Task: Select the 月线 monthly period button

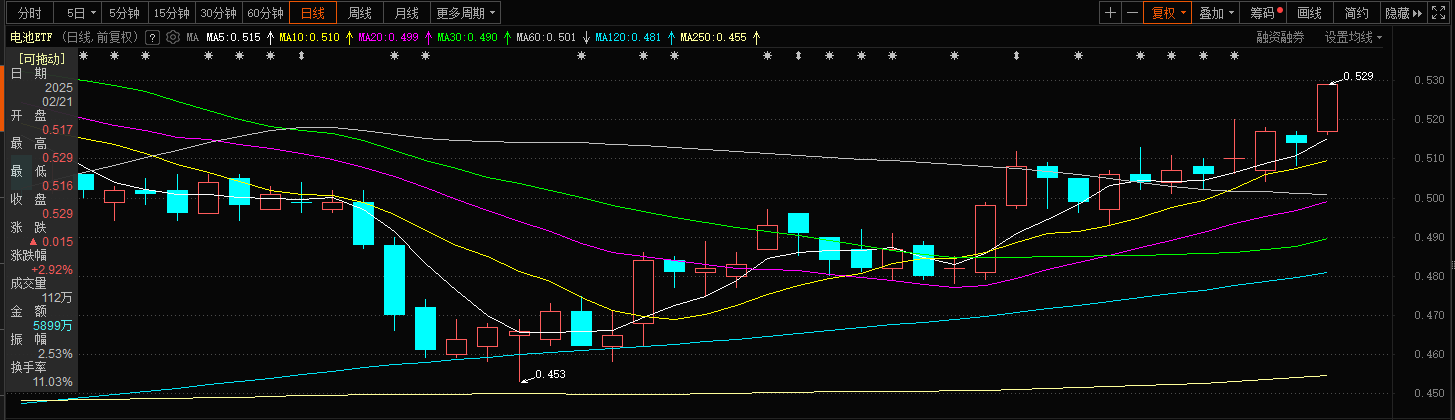Action: [407, 13]
